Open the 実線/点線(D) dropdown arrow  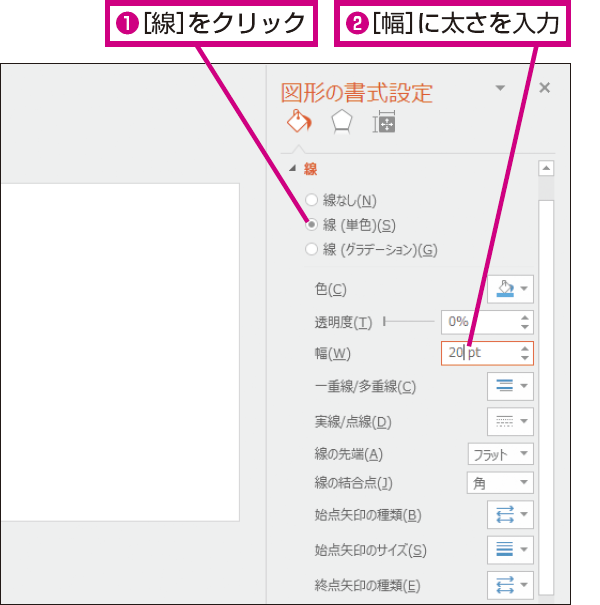(524, 421)
